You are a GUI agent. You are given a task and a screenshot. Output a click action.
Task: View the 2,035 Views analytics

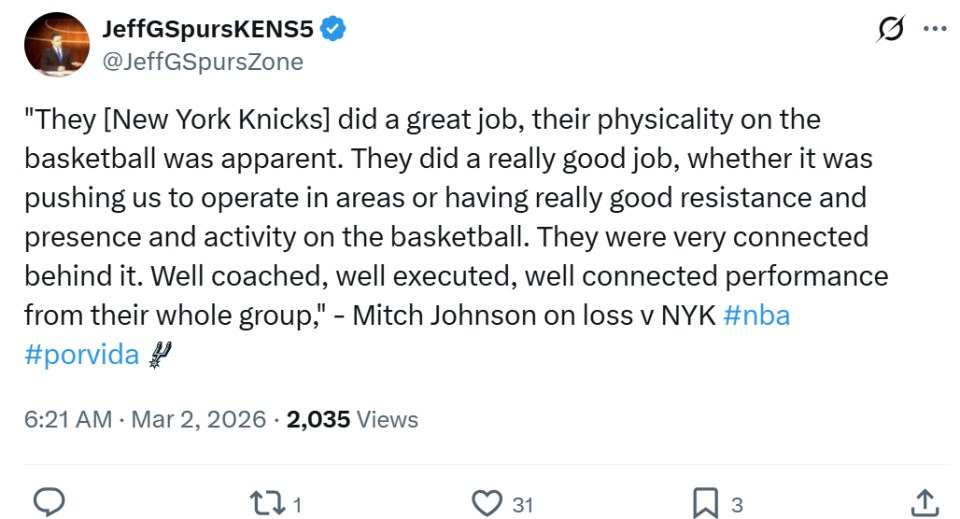pos(352,419)
